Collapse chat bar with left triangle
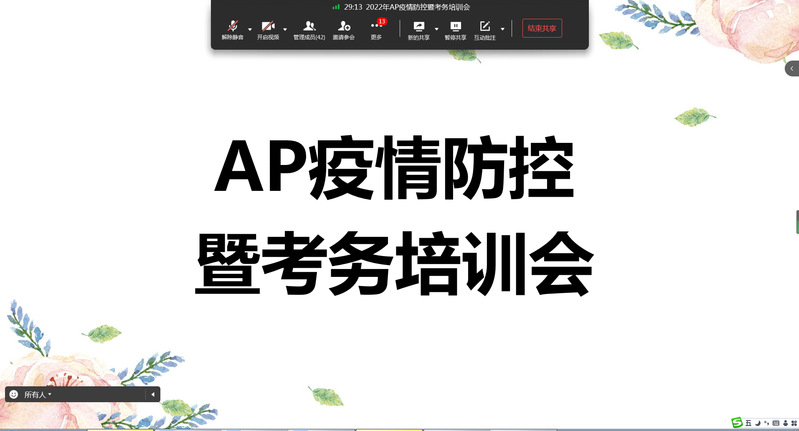799x431 pixels. point(153,395)
